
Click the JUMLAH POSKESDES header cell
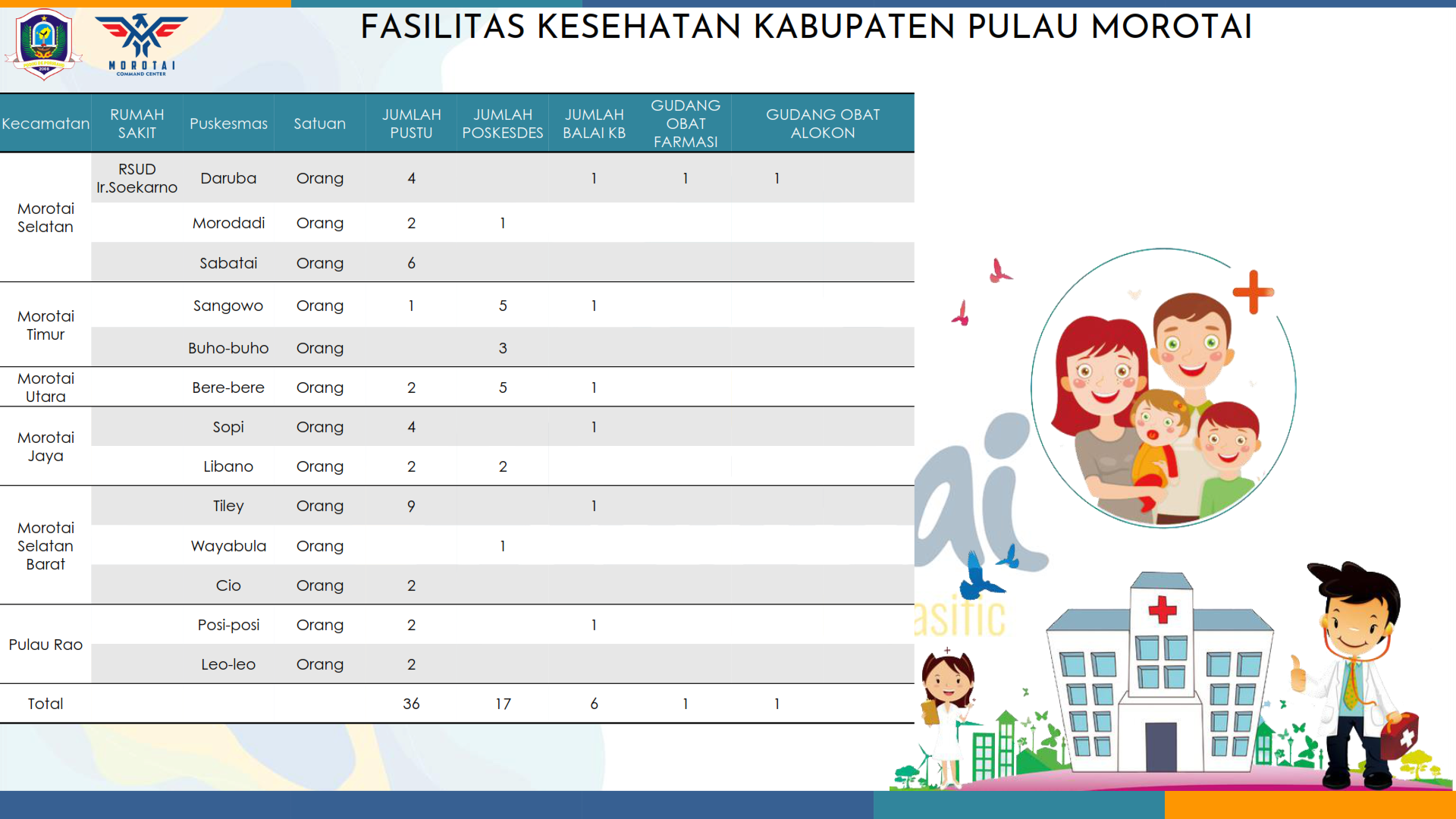pos(502,124)
